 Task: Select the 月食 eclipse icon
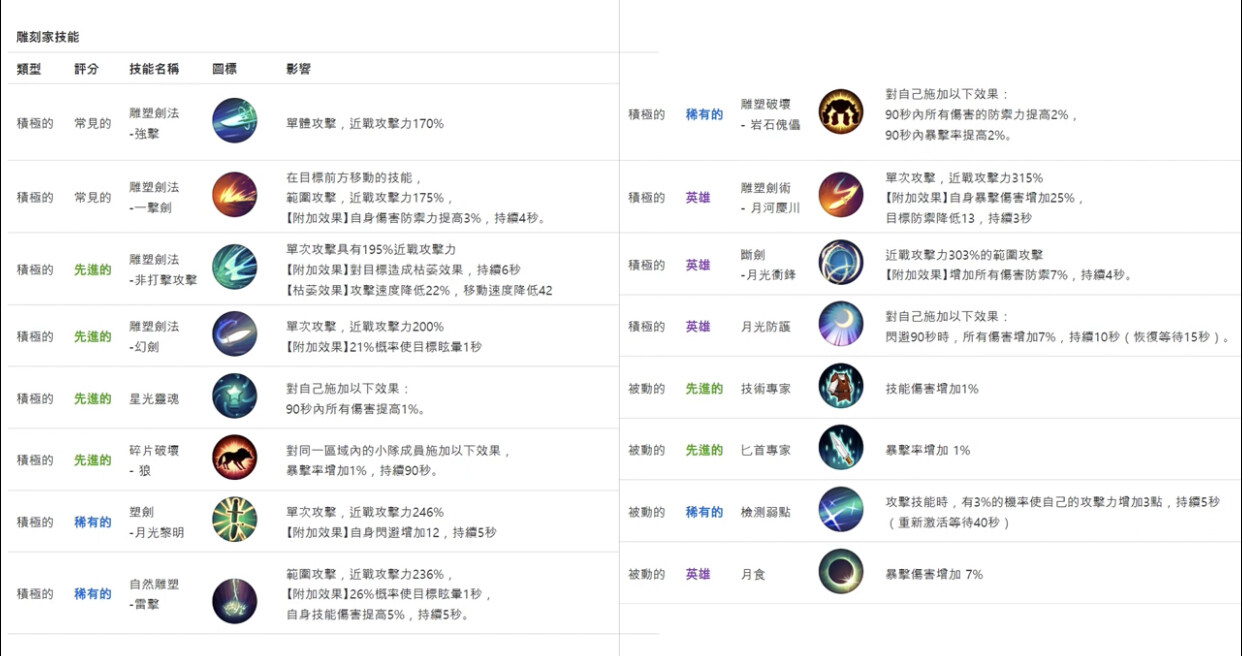[x=840, y=573]
